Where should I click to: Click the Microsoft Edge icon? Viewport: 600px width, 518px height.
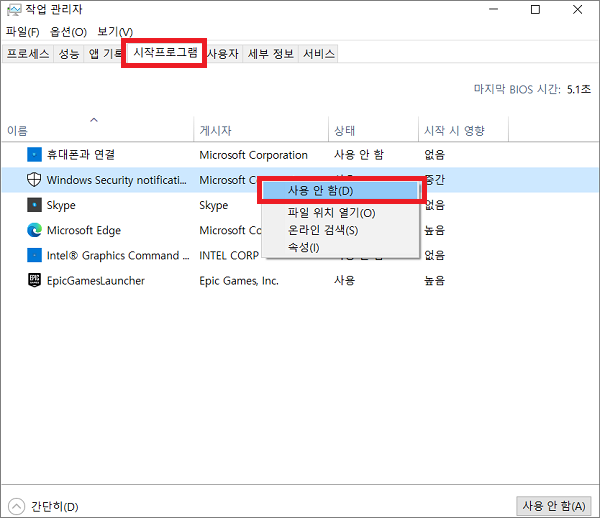coord(34,230)
